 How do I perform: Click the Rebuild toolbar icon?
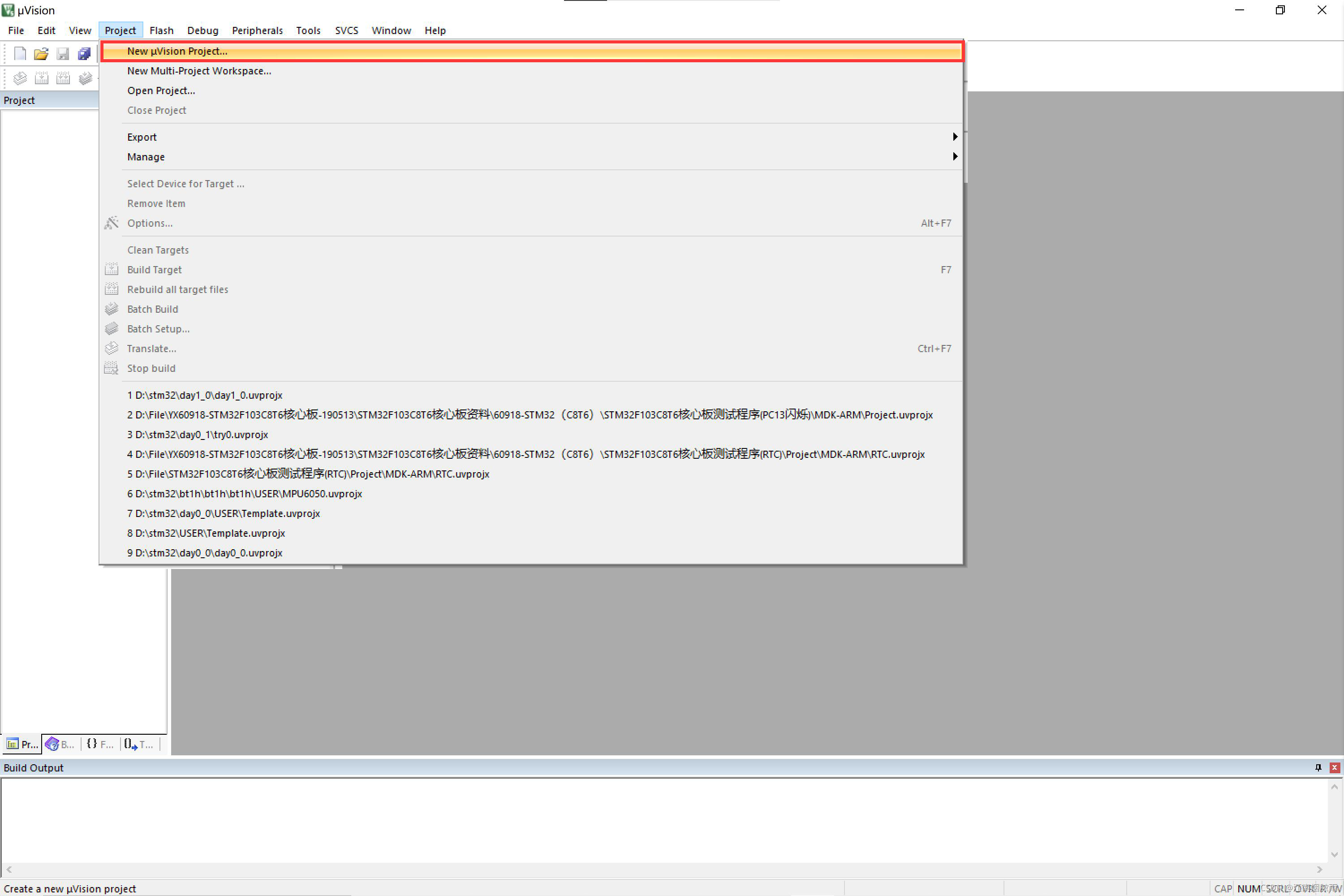pyautogui.click(x=63, y=78)
